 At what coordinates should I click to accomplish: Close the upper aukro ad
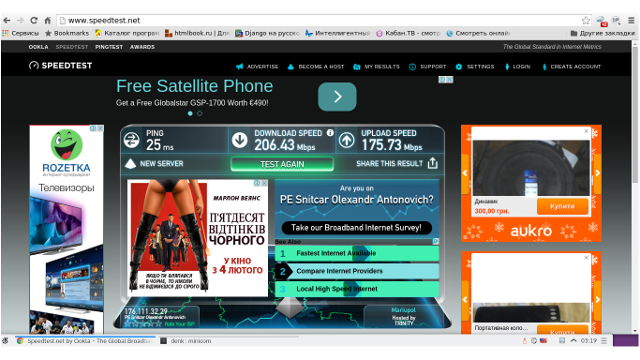pos(586,131)
